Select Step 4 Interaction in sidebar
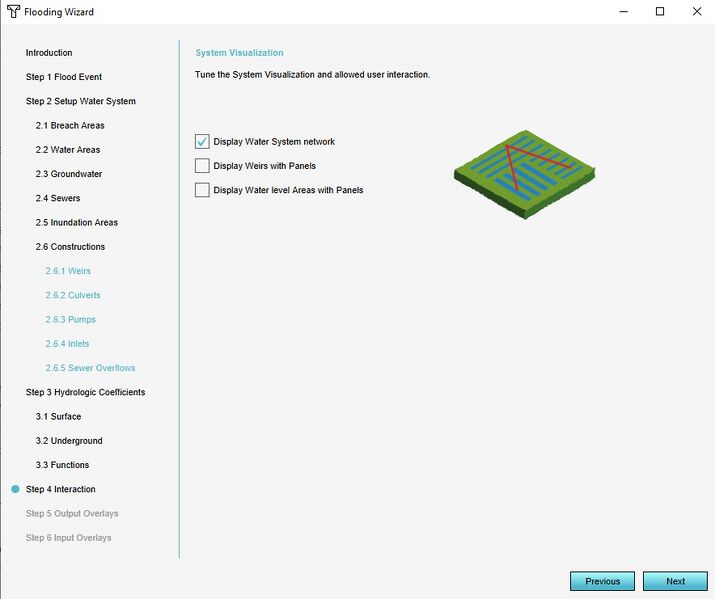The height and width of the screenshot is (599, 715). click(61, 489)
